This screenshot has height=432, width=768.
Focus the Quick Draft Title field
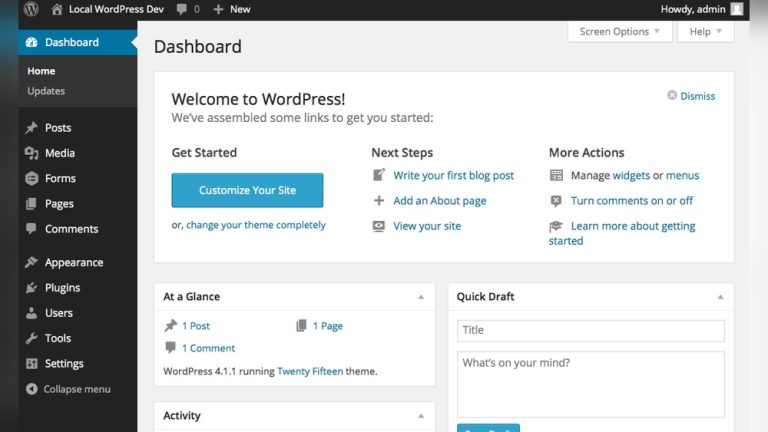point(591,331)
